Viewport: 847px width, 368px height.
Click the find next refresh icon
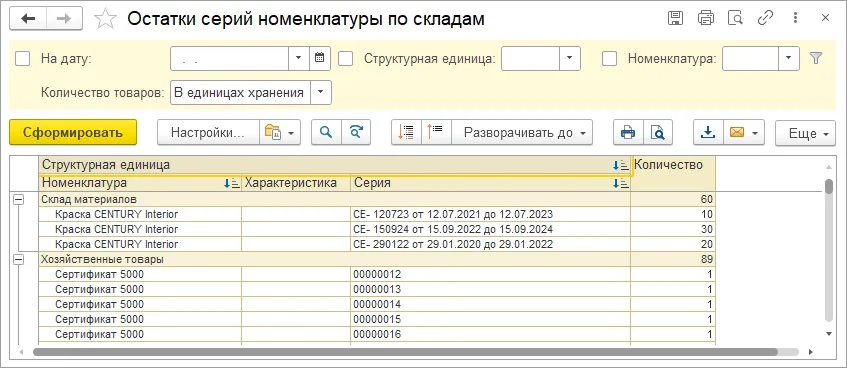356,132
